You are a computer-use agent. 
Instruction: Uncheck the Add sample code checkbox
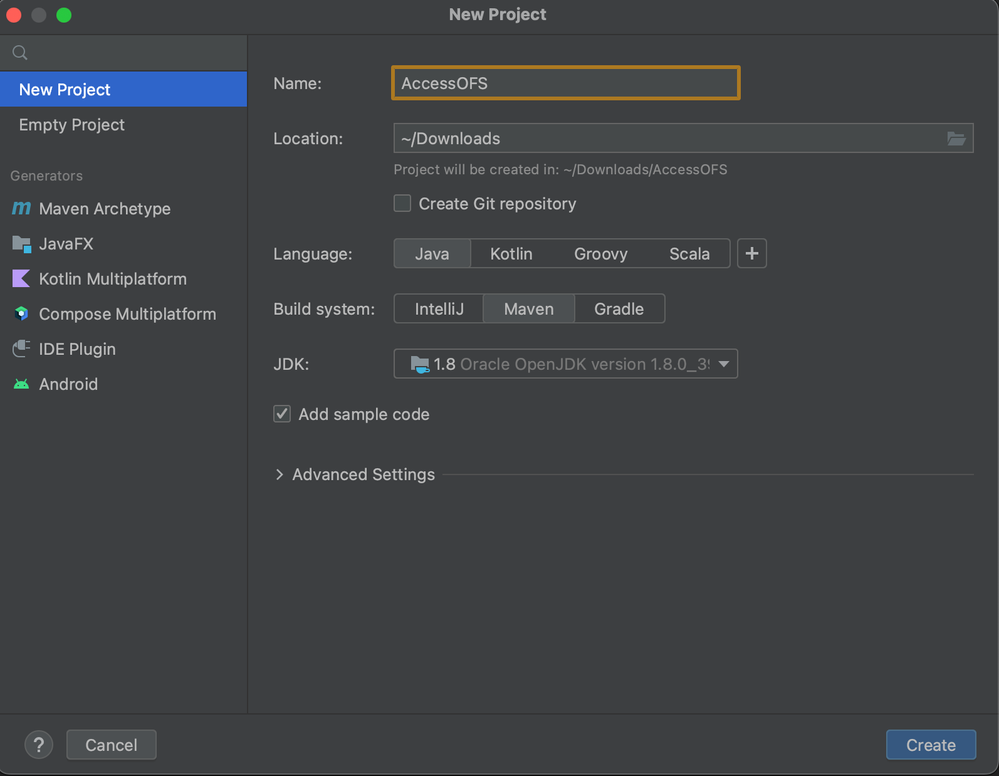tap(282, 413)
